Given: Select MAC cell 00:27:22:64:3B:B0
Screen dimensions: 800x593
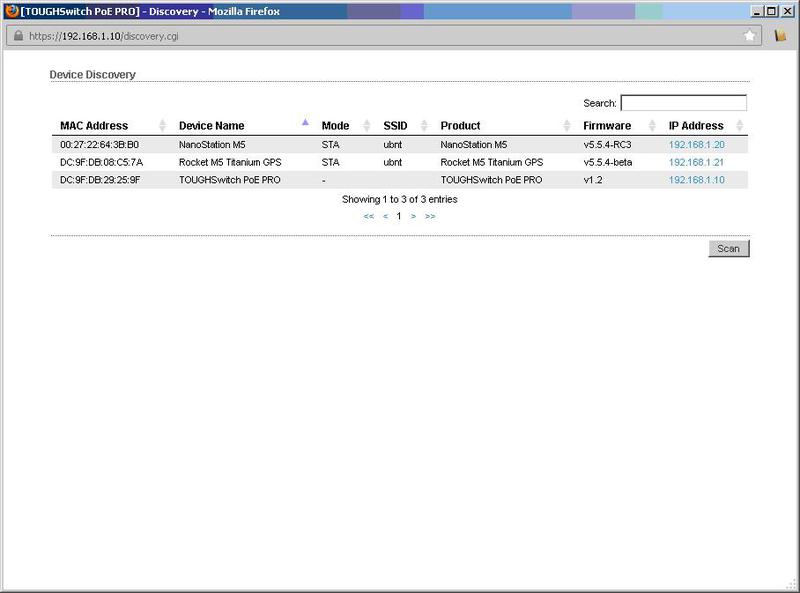Looking at the screenshot, I should pos(99,144).
